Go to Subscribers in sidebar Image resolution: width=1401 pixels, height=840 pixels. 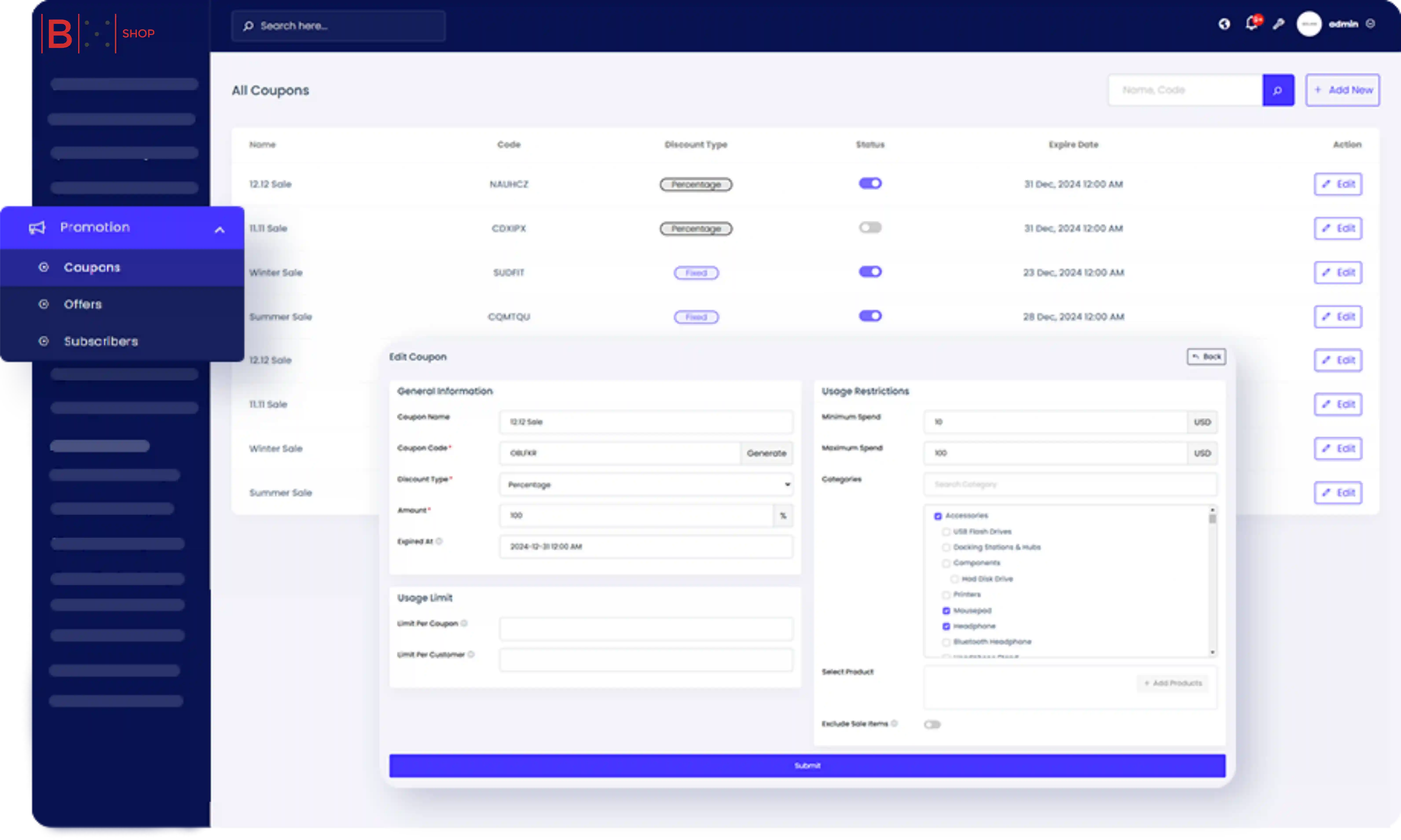pyautogui.click(x=101, y=341)
